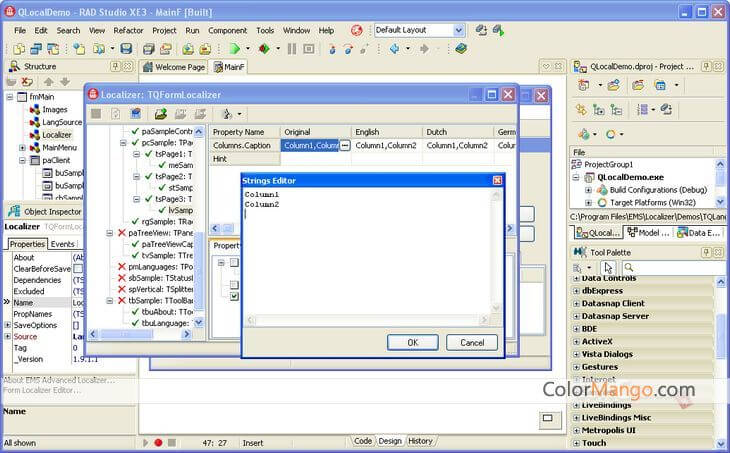Click the green Run arrow in toolbar
This screenshot has width=730, height=453.
click(x=234, y=48)
